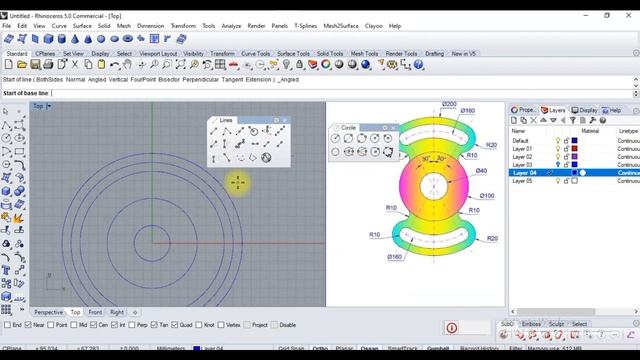The width and height of the screenshot is (640, 360).
Task: Toggle the Int osnap checkbox
Action: click(x=114, y=325)
